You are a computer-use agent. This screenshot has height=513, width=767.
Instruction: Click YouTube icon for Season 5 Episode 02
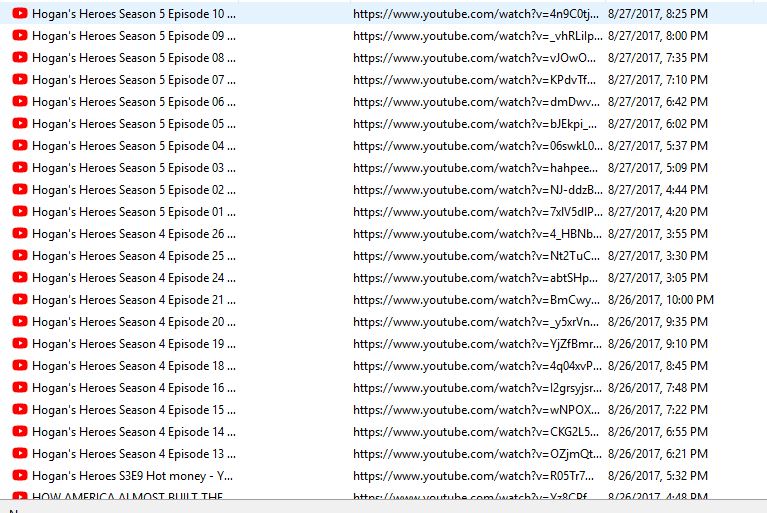(x=20, y=189)
